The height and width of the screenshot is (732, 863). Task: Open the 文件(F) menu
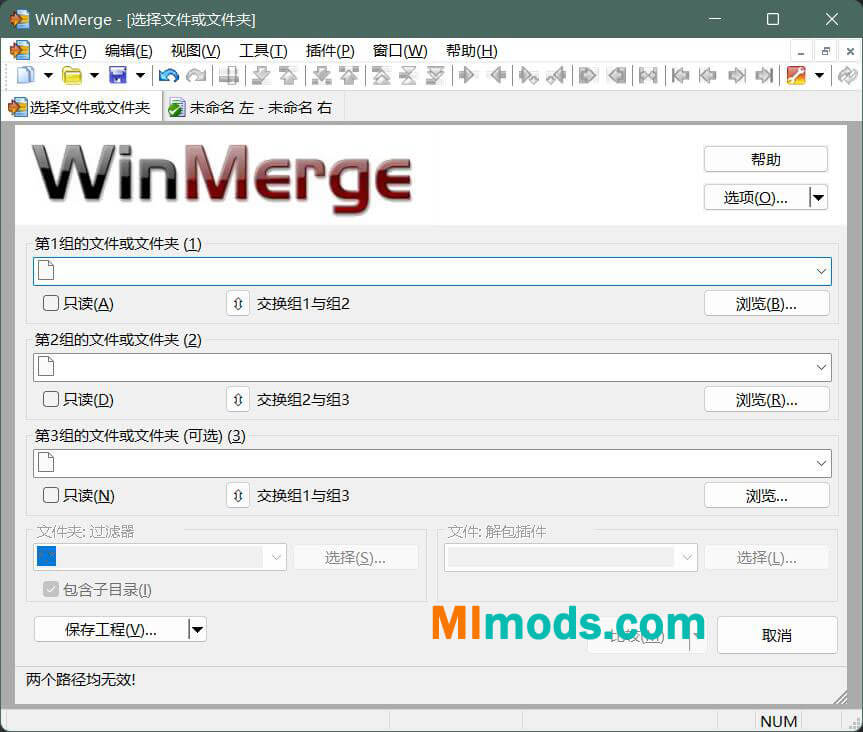pyautogui.click(x=62, y=51)
